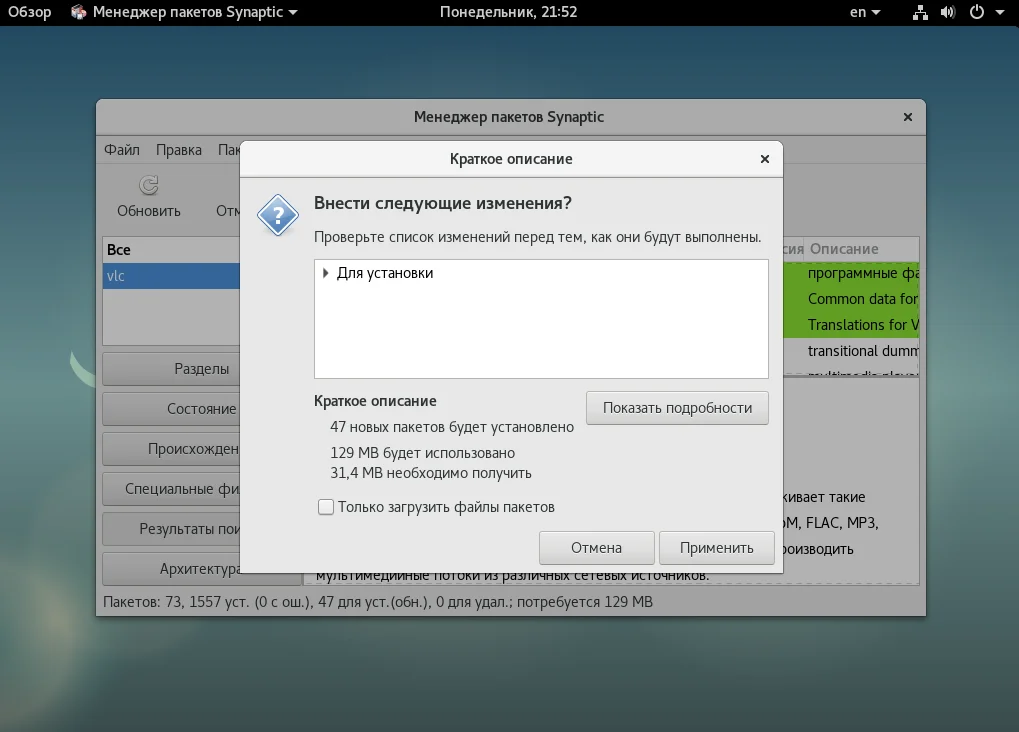Click the 129 MB будет использовано text

click(422, 453)
